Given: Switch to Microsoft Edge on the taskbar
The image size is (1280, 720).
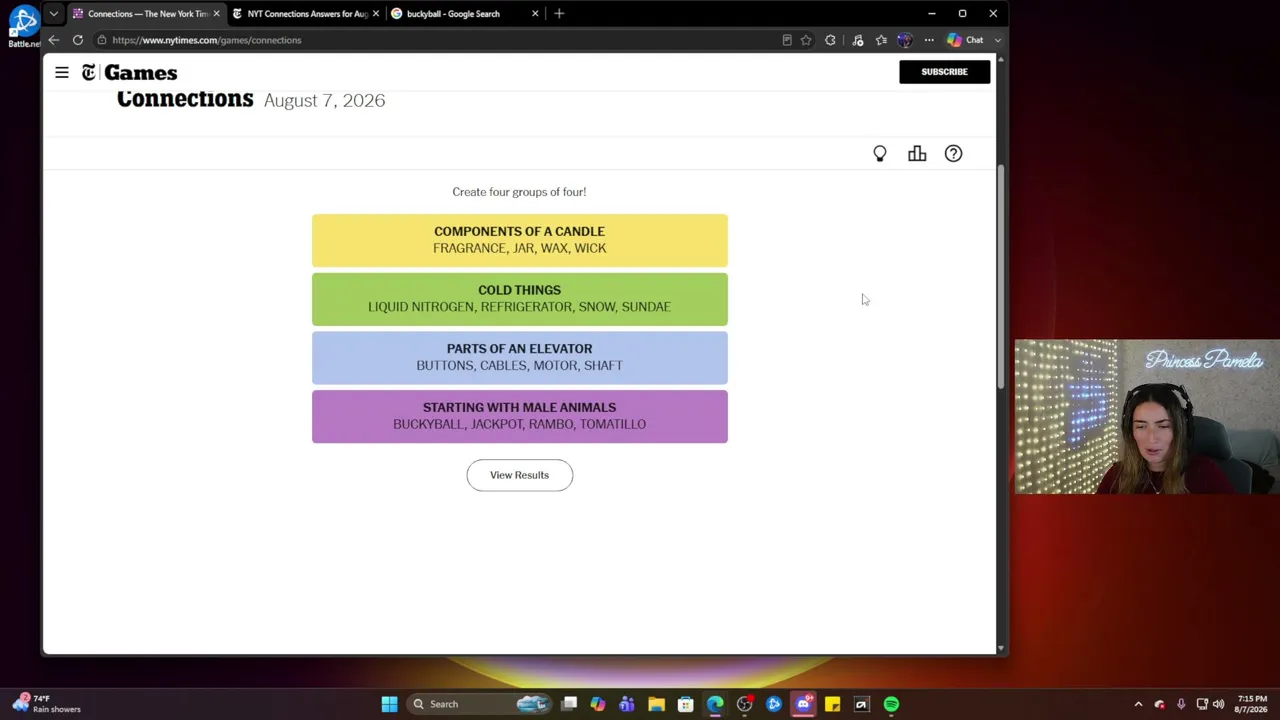Looking at the screenshot, I should (x=715, y=704).
